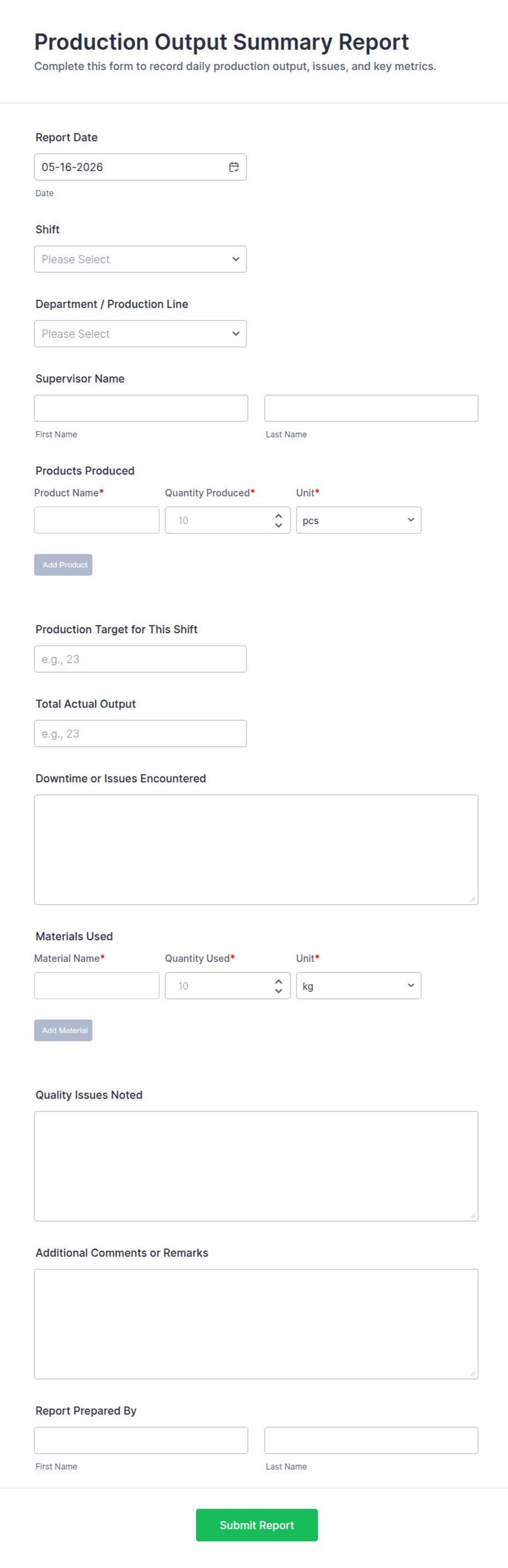This screenshot has height=1568, width=508.
Task: Click the Production Output Summary Report heading
Action: 221,42
